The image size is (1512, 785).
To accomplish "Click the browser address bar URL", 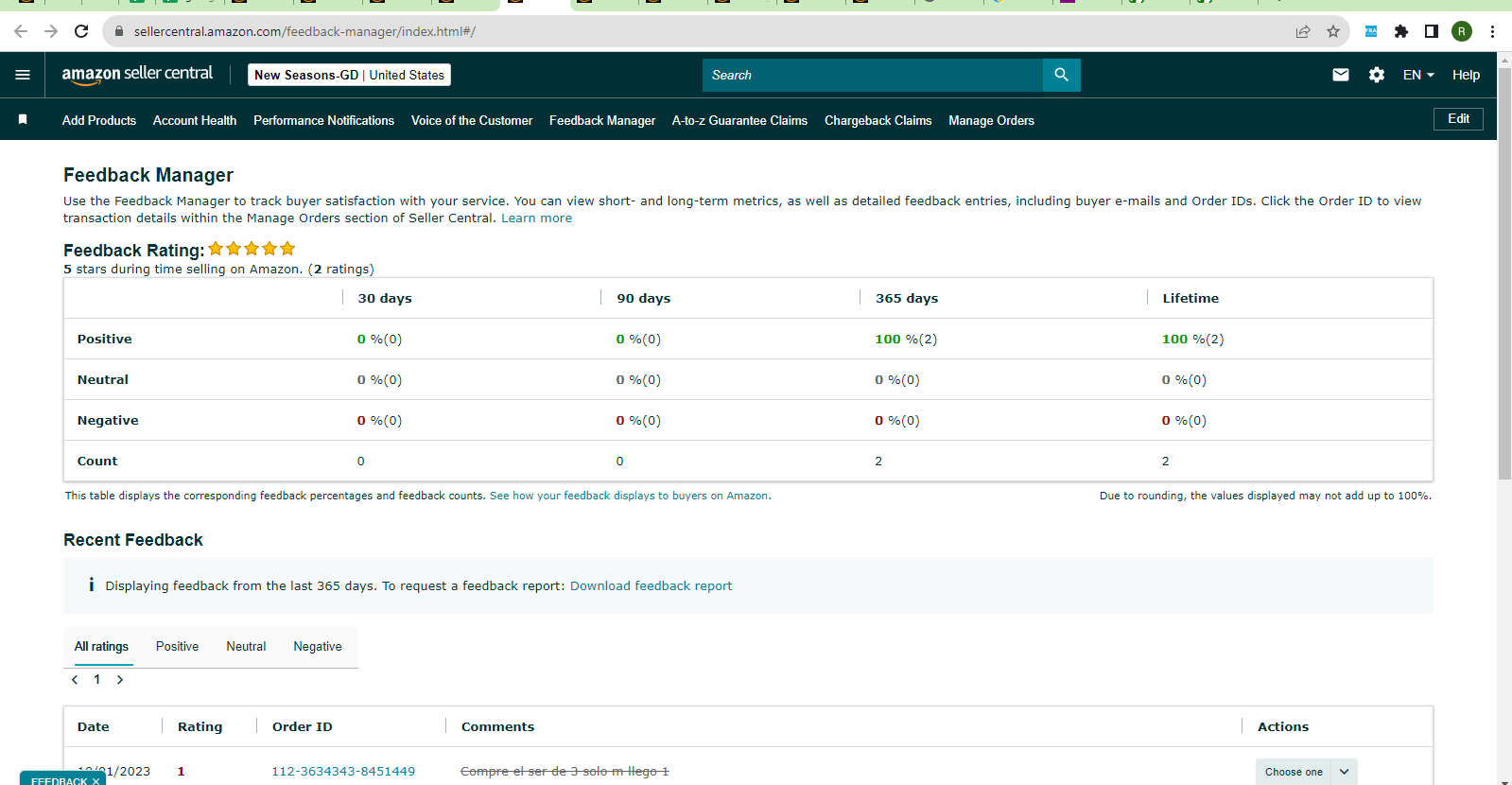I will pos(304,31).
